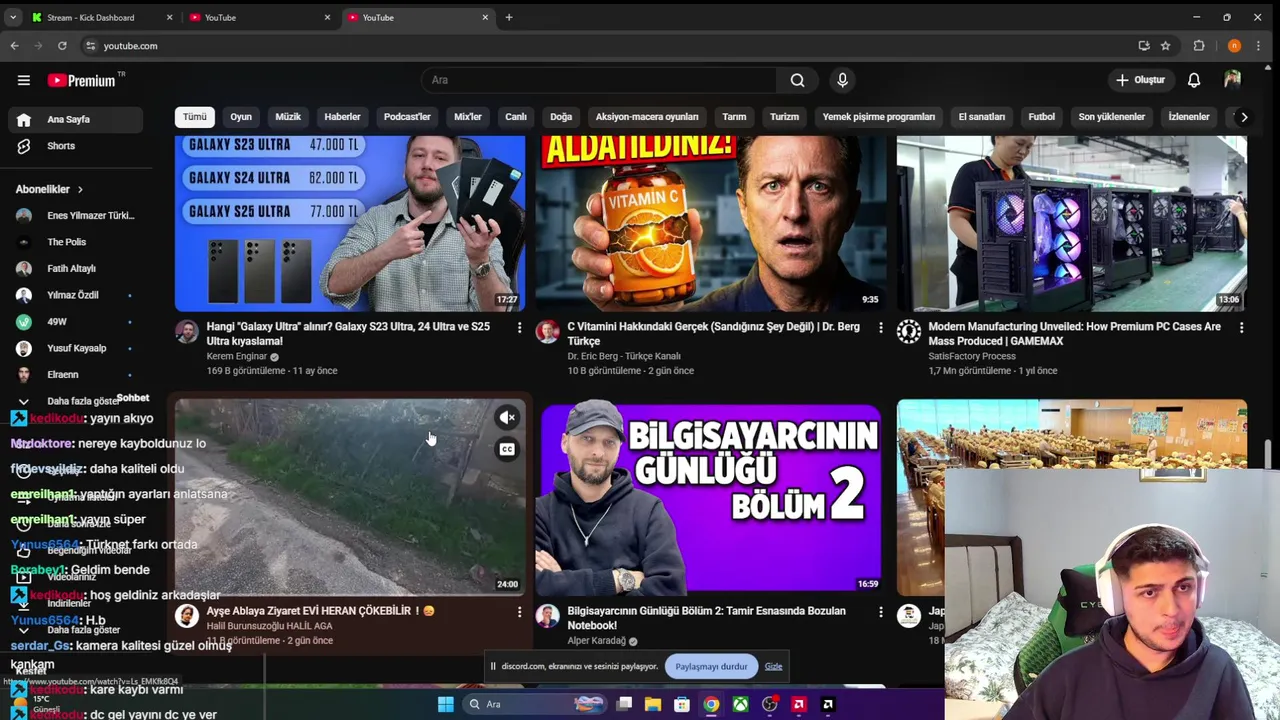Viewport: 1280px width, 720px height.
Task: Open Chrome profile orange avatar
Action: 1234,46
